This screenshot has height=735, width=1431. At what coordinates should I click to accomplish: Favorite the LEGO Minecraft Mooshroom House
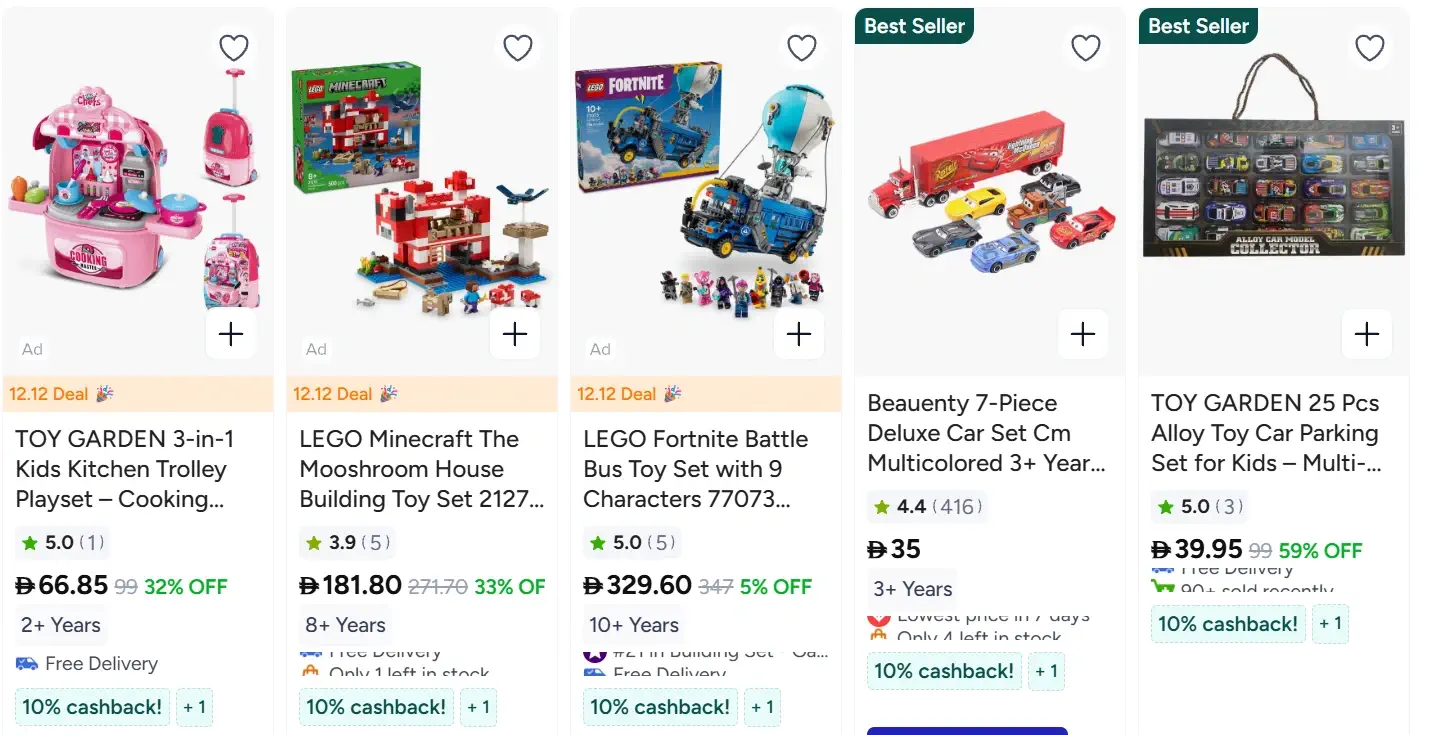[x=517, y=48]
